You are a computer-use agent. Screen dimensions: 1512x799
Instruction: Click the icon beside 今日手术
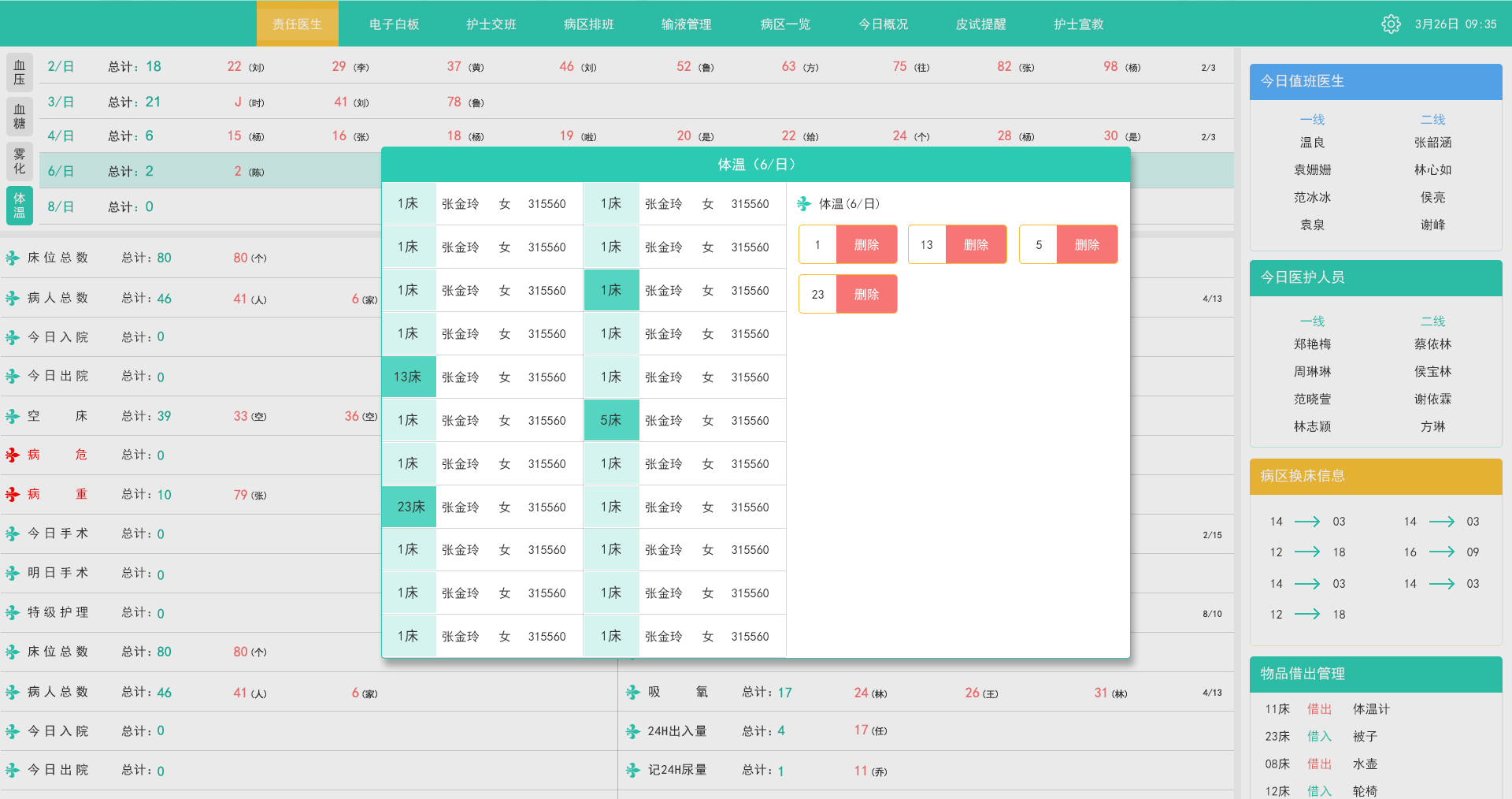[13, 534]
